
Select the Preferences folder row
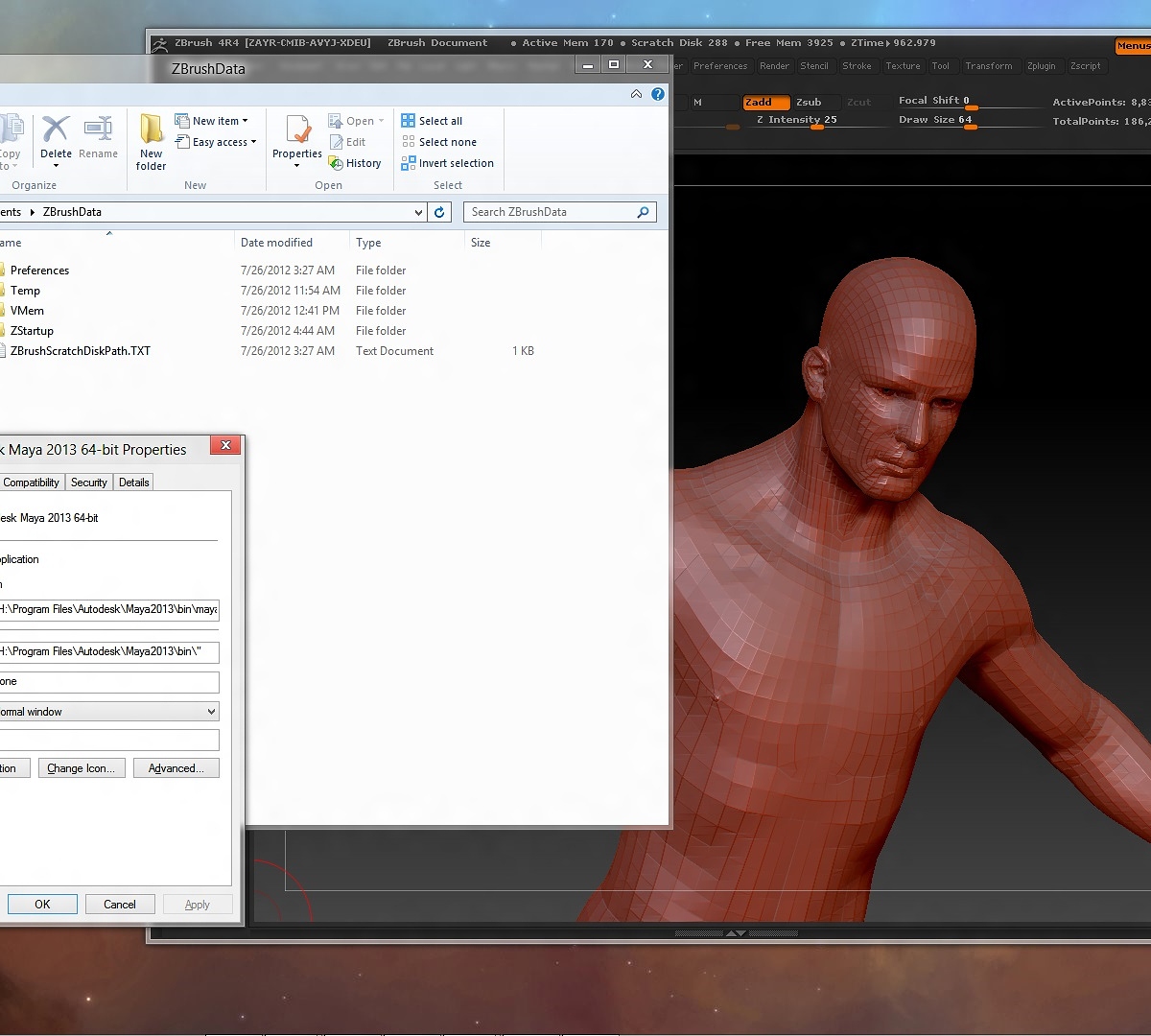(x=270, y=271)
